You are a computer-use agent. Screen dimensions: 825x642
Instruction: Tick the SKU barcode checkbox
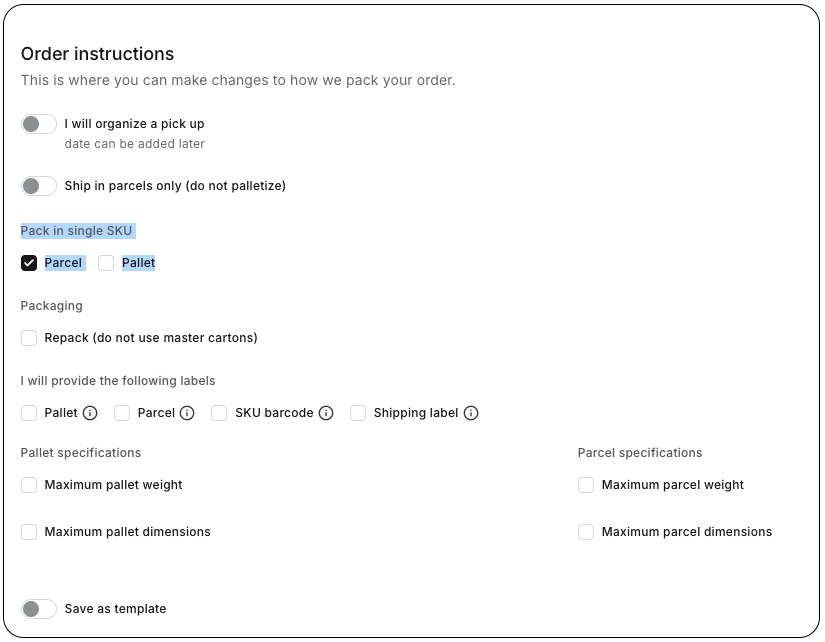point(219,413)
